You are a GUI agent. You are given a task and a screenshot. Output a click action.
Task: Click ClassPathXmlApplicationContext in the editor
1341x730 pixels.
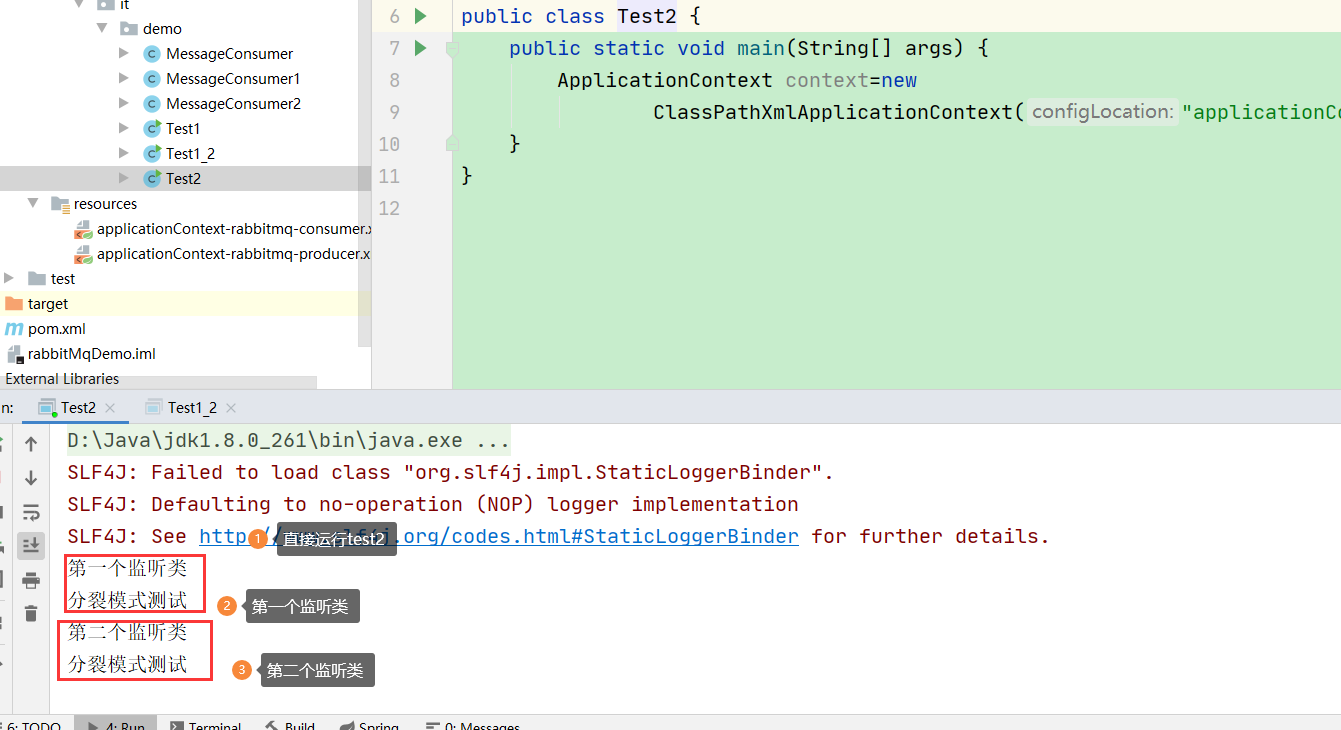pos(833,112)
